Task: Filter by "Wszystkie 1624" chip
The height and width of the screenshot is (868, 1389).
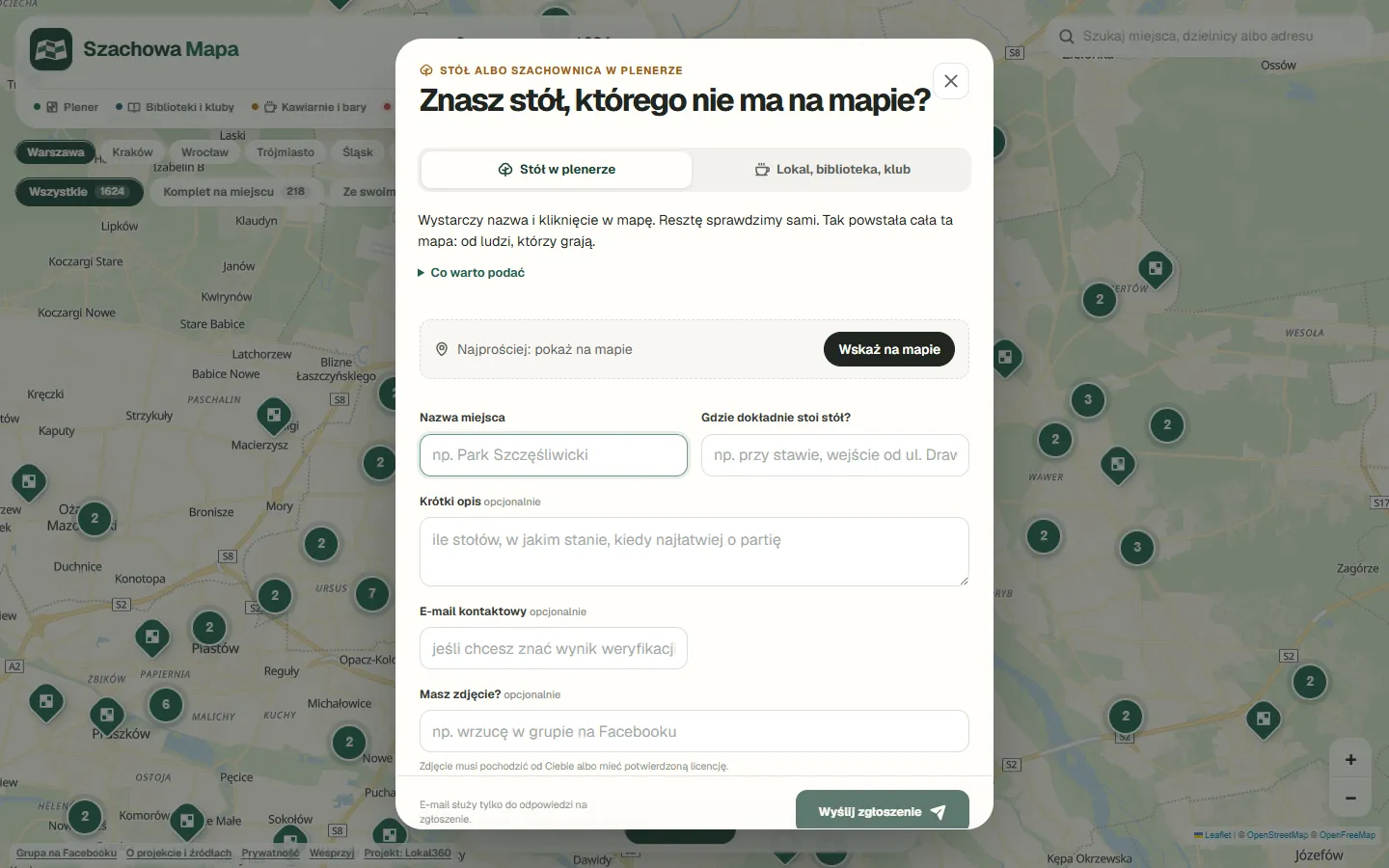Action: 79,192
